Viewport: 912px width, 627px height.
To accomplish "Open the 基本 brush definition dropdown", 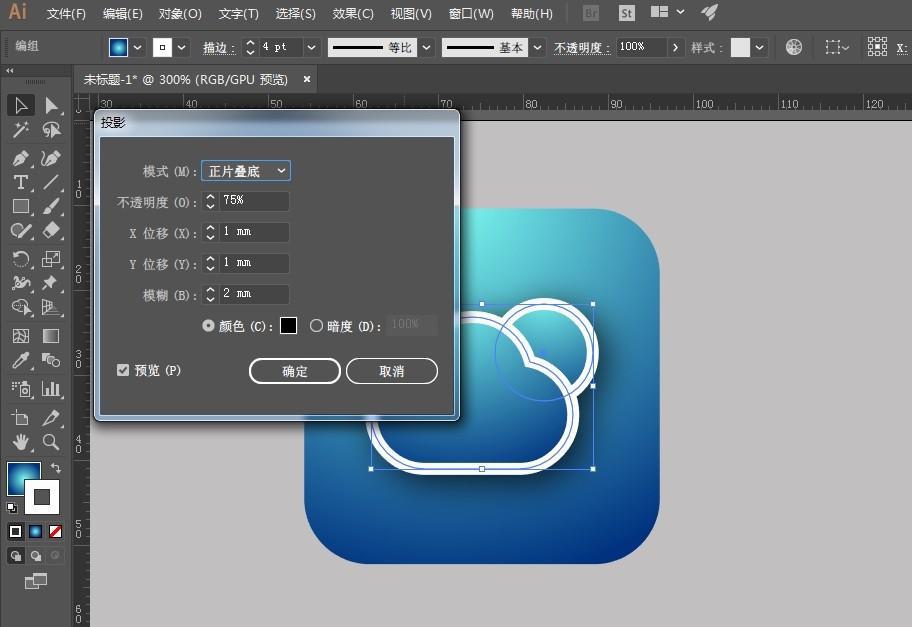I will pos(537,48).
